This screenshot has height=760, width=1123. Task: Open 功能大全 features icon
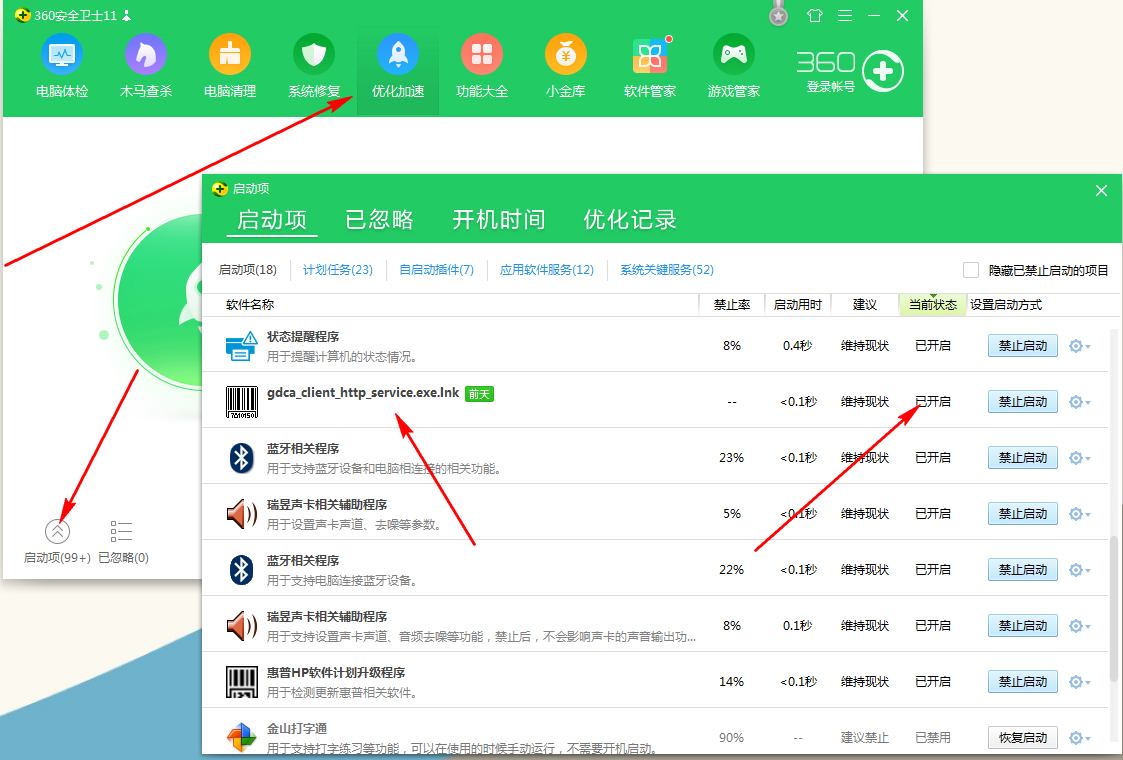click(482, 55)
